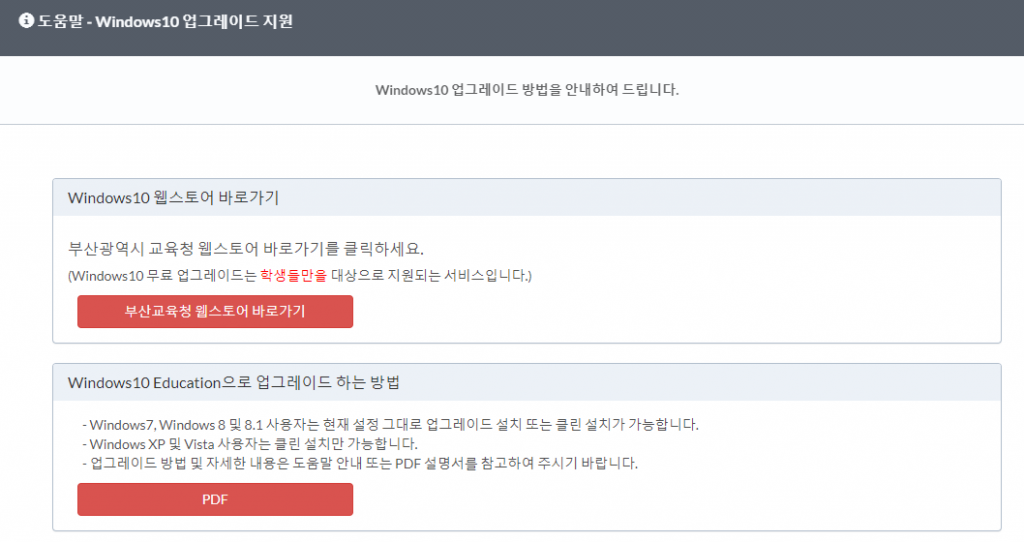Click the Windows7, Windows 8 및 8.1 bullet line

[390, 424]
